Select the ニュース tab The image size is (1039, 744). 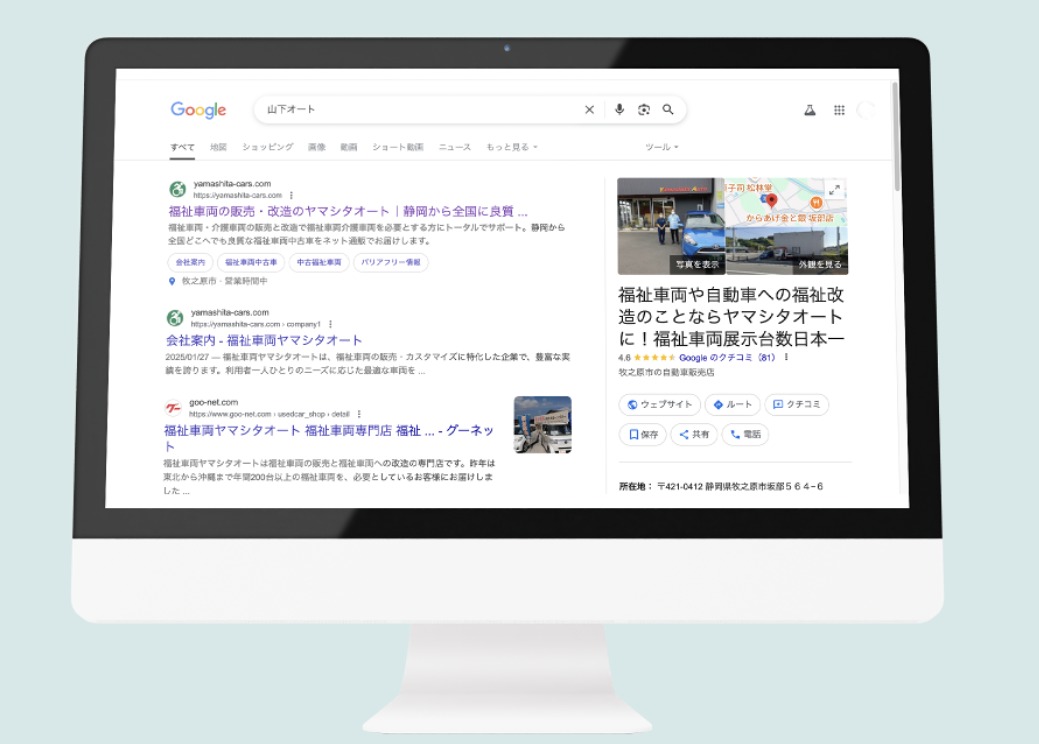pos(454,147)
